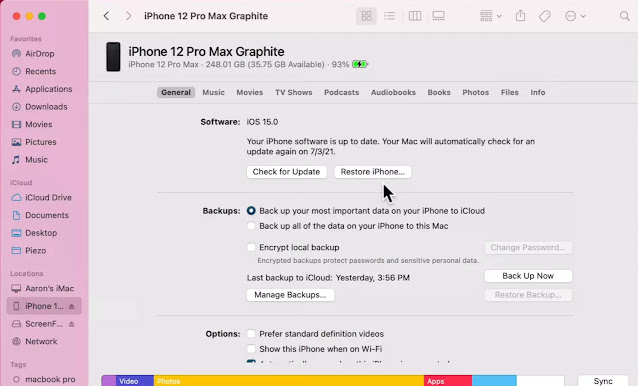Open the more actions ellipsis menu
Viewport: 638px width, 386px height.
click(x=575, y=16)
